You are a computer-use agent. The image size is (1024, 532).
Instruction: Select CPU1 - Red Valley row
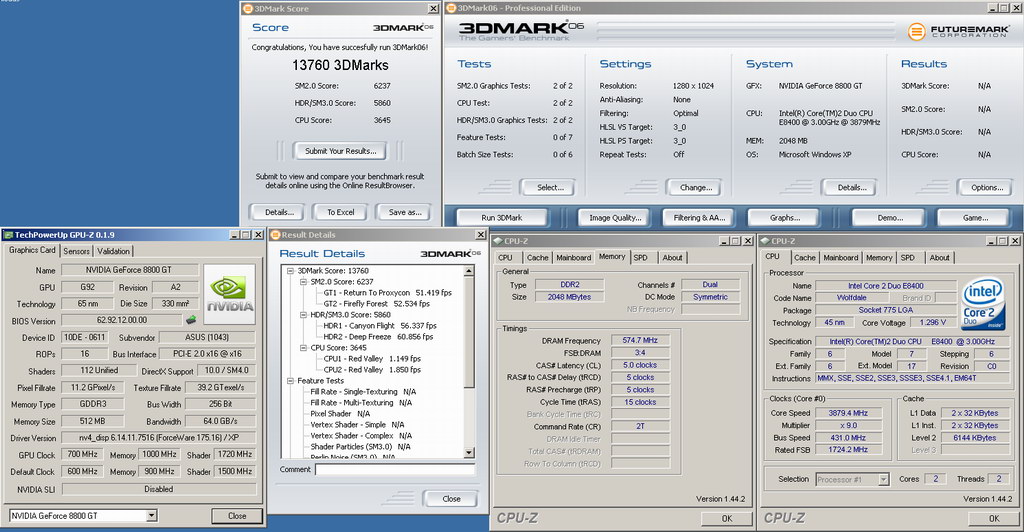[x=372, y=358]
